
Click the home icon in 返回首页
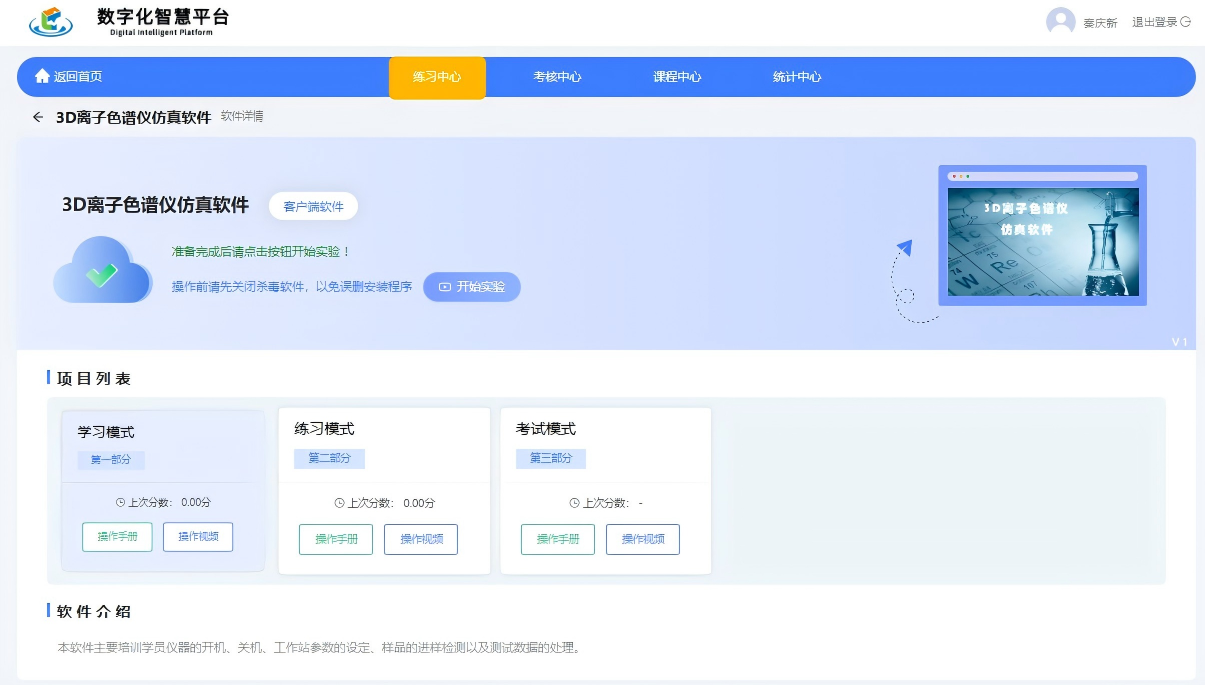pos(42,76)
